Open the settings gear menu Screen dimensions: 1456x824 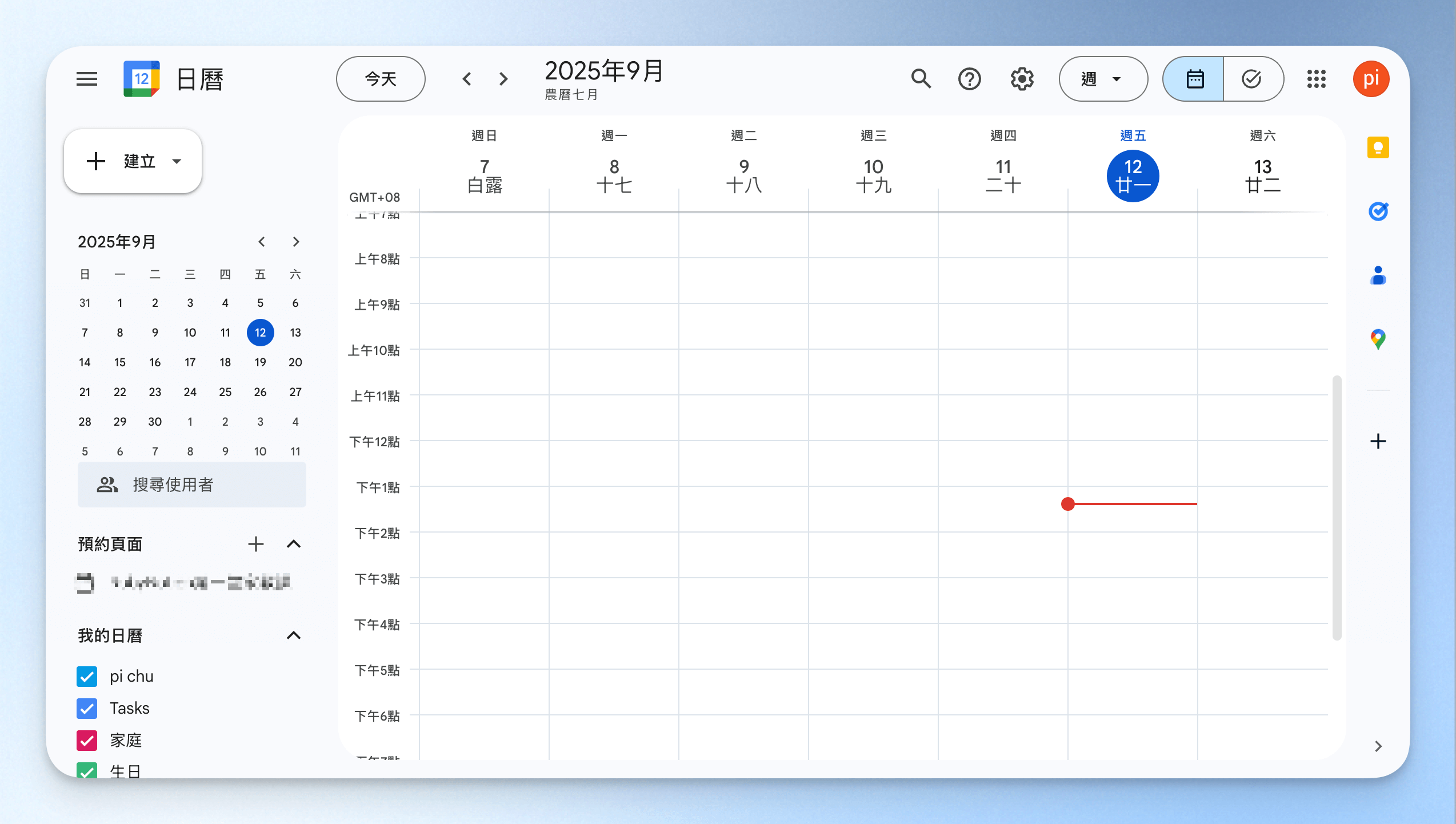(x=1022, y=79)
